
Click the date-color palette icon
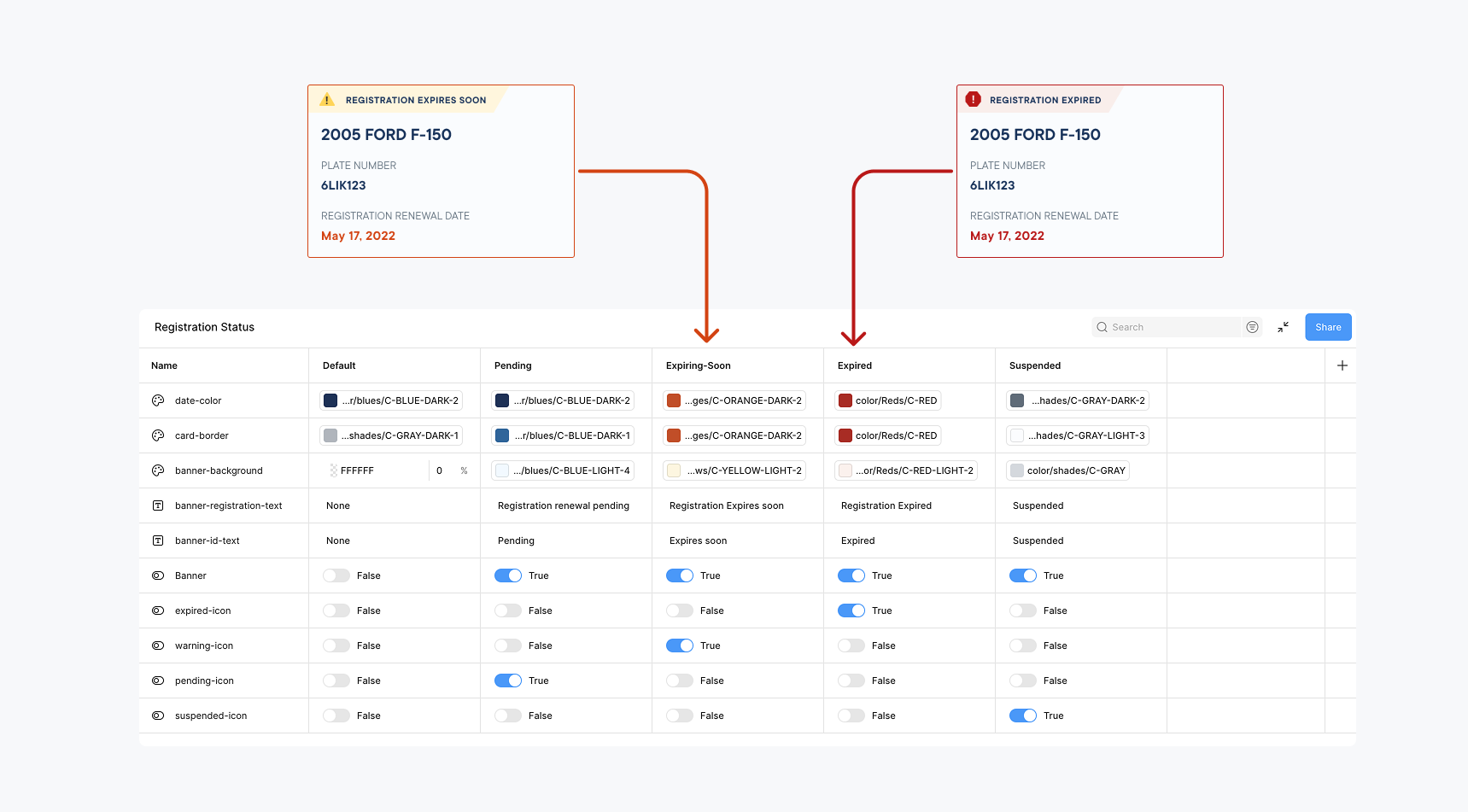point(158,400)
